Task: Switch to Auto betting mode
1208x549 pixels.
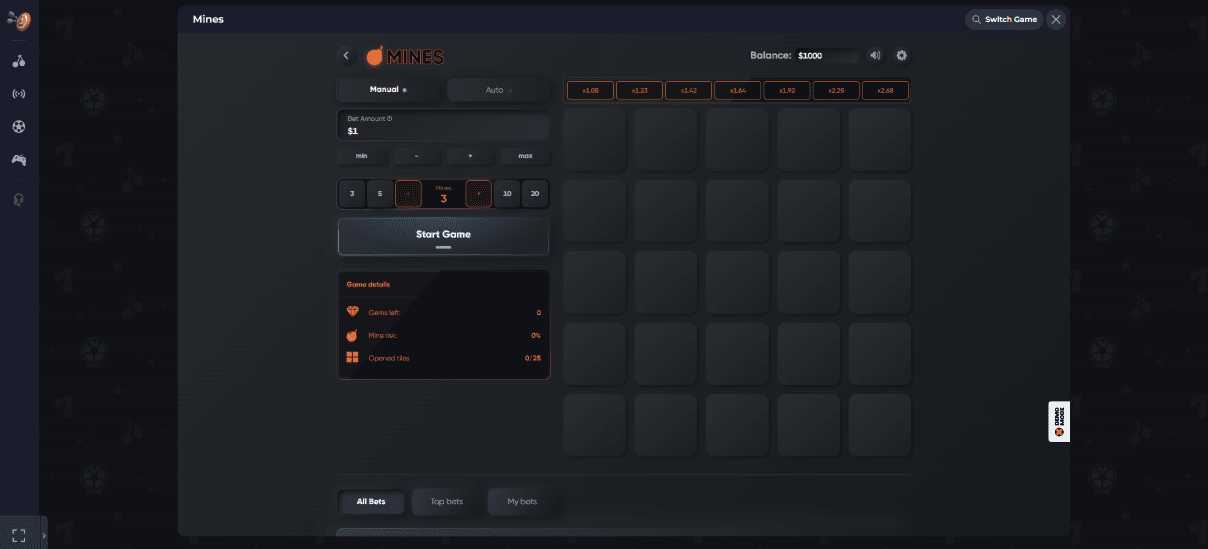Action: [x=498, y=90]
